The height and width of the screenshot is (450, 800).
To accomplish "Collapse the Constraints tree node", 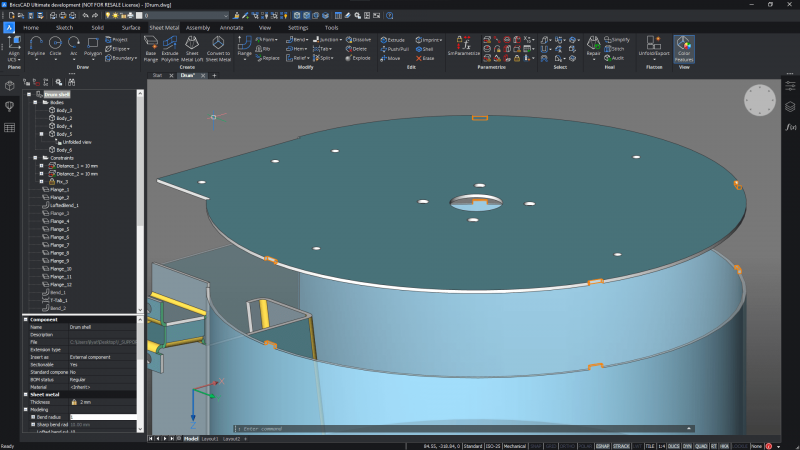I will click(x=34, y=158).
